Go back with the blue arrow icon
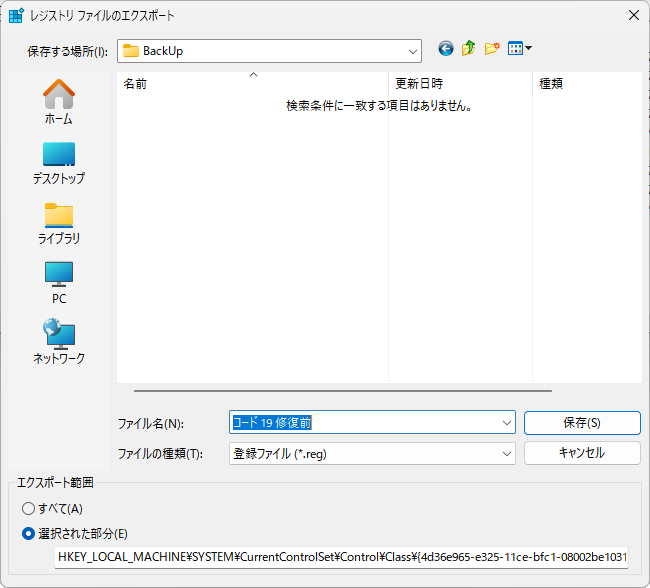 446,49
